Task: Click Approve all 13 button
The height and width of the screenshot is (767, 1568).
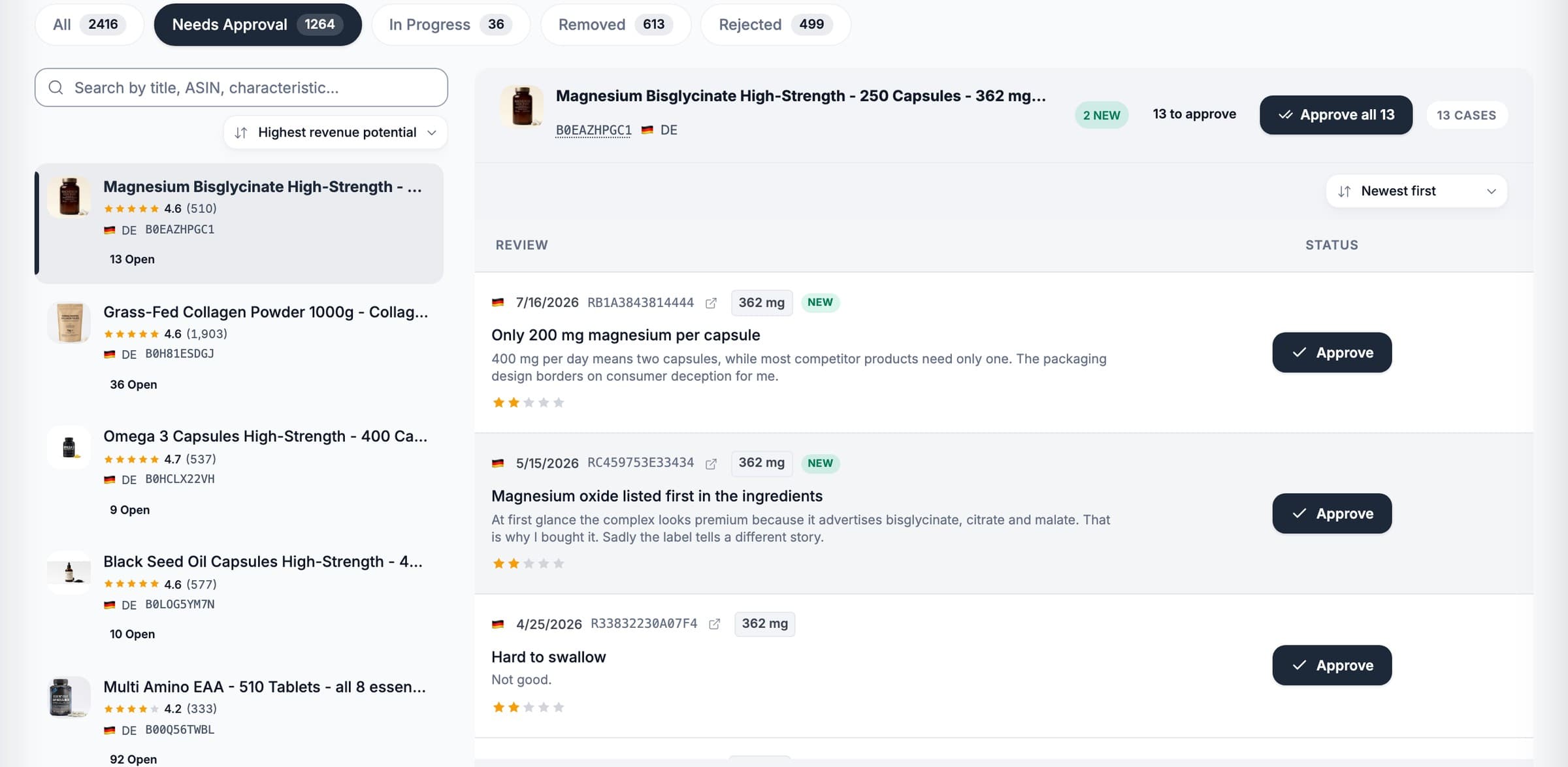Action: (1336, 115)
